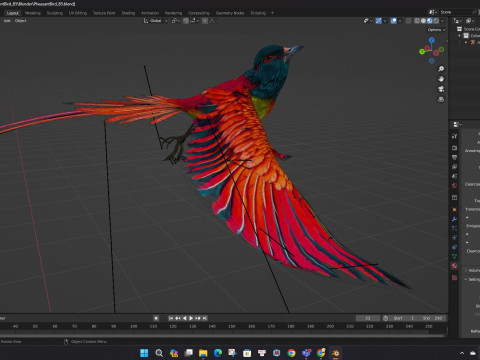Viewport: 480px width, 360px height.
Task: Open the viewport shading options dropdown
Action: (443, 21)
